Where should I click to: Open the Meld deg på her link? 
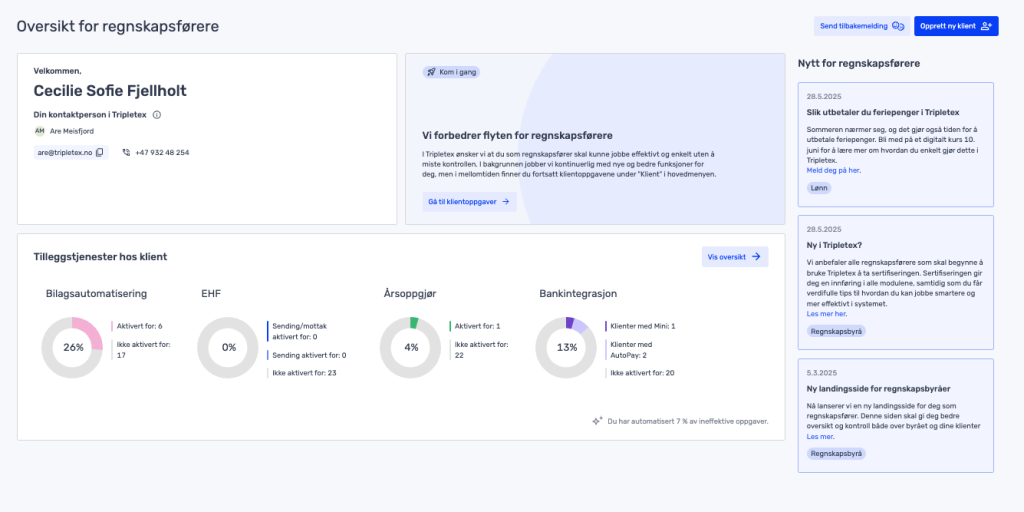tap(833, 170)
